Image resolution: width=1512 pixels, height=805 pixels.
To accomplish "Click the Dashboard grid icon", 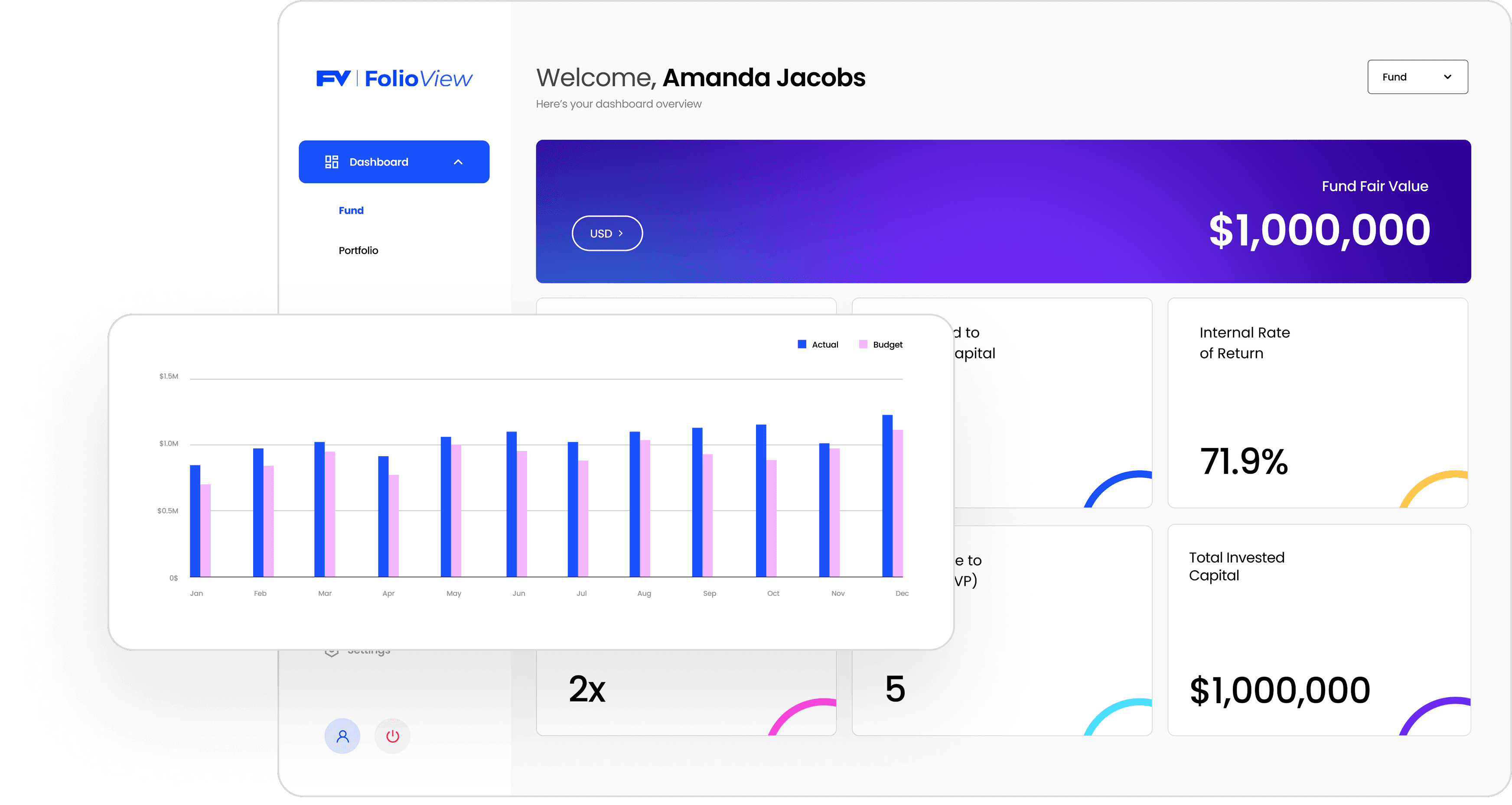I will click(x=332, y=162).
